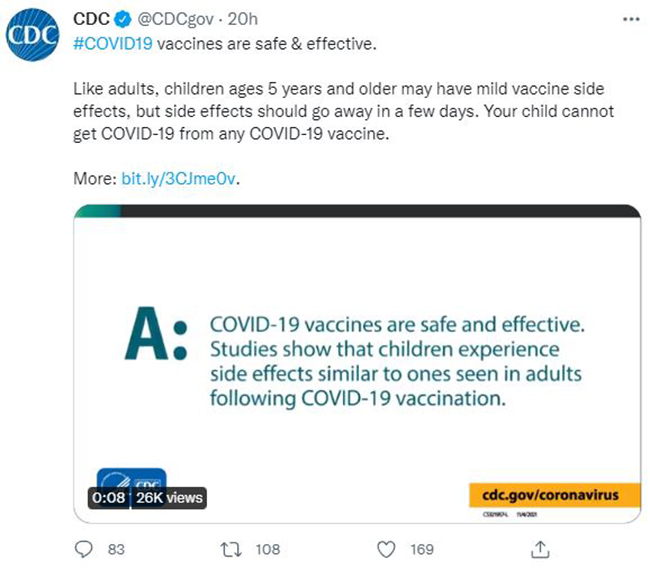Click the CDC profile avatar

coord(32,35)
